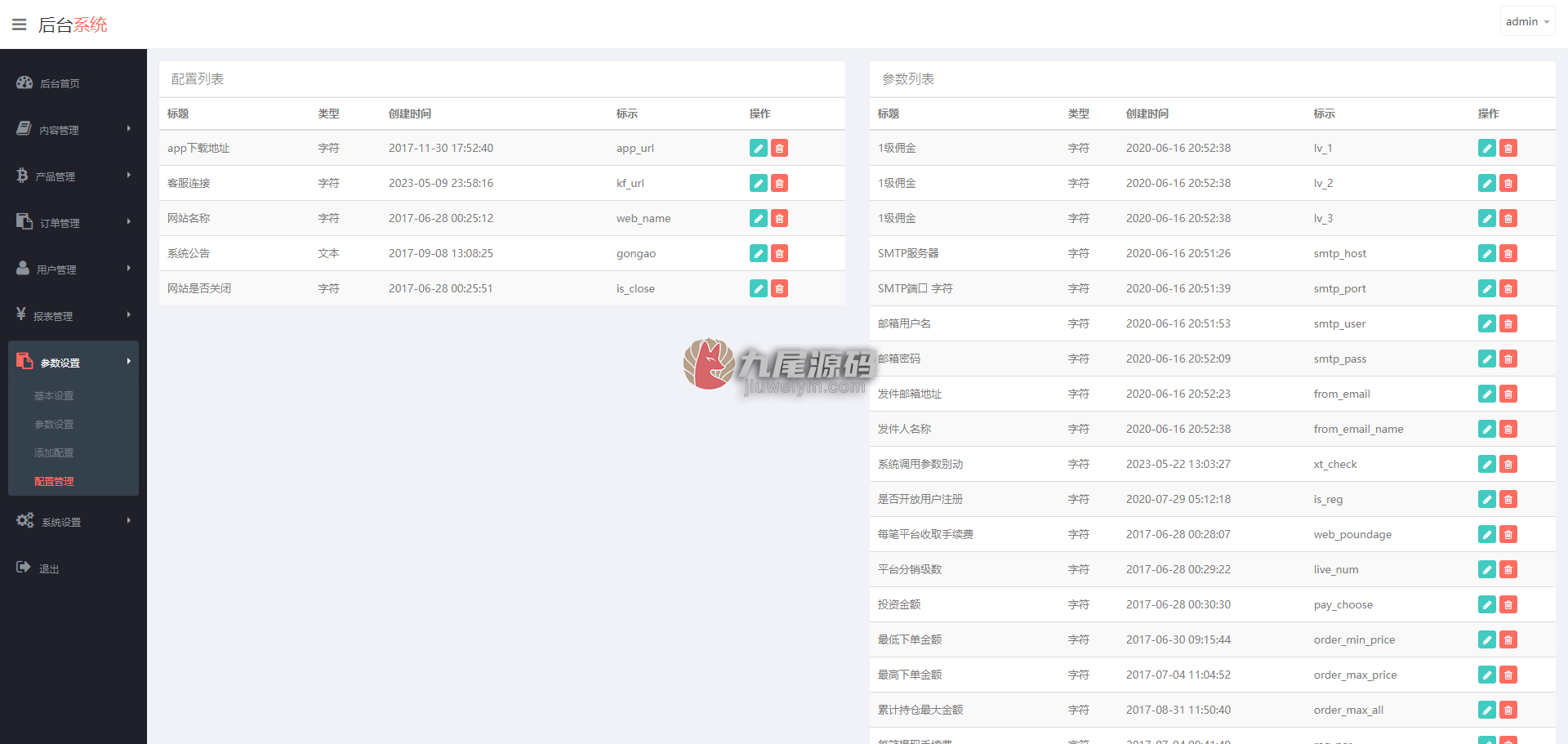The width and height of the screenshot is (1568, 744).
Task: Delete the order_min_price parameter
Action: coord(1508,639)
